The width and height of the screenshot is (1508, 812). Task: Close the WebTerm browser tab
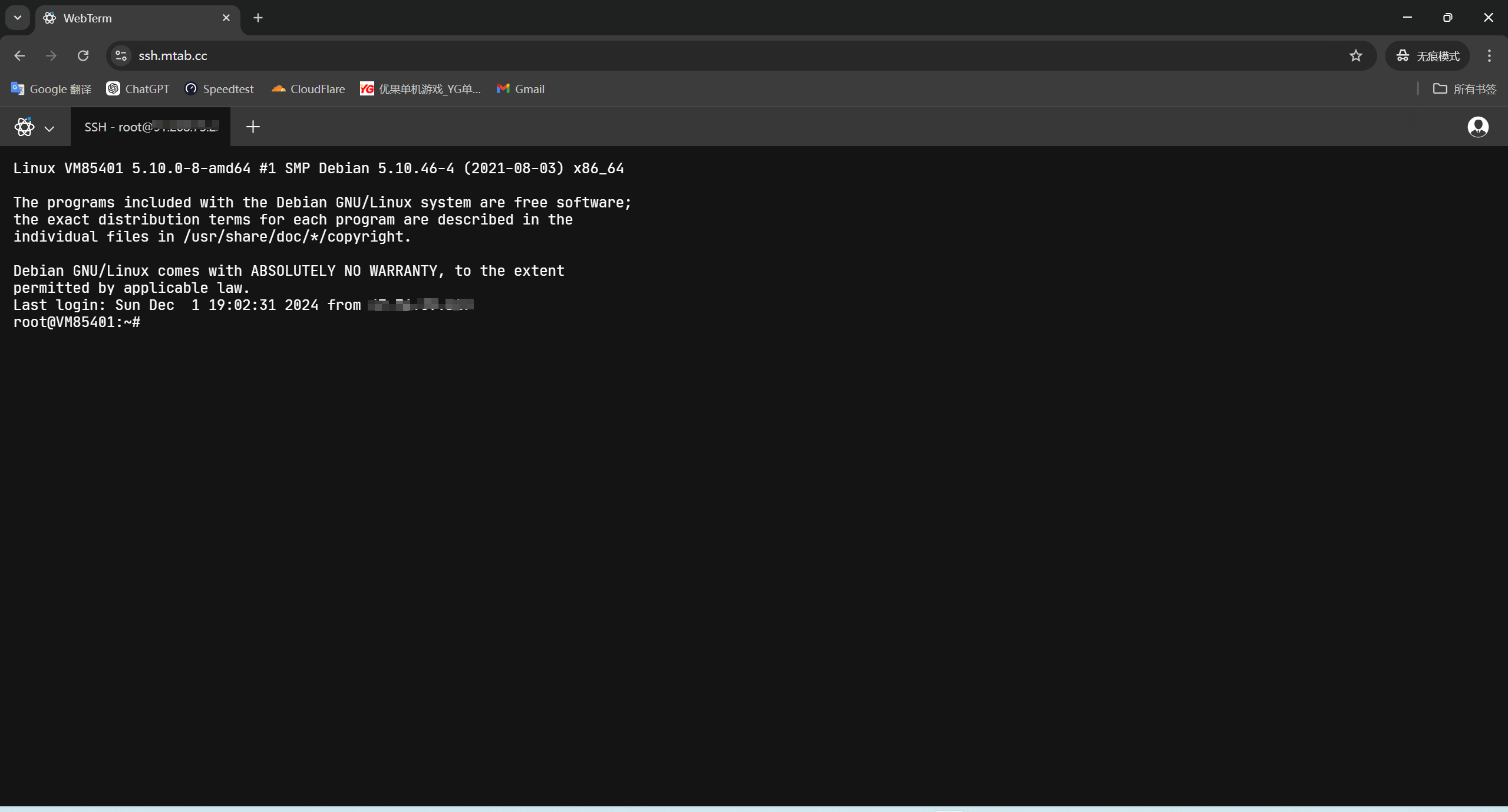(226, 18)
